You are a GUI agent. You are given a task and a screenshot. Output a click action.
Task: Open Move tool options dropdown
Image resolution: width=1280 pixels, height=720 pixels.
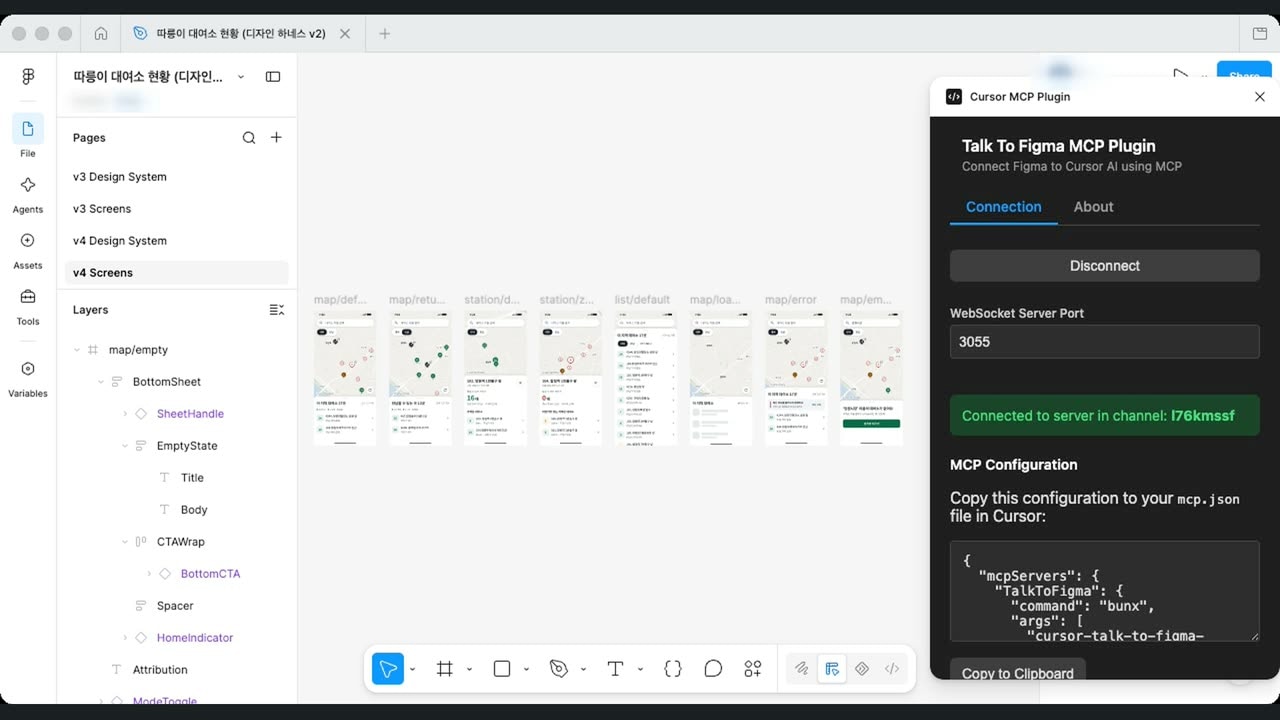pyautogui.click(x=412, y=669)
